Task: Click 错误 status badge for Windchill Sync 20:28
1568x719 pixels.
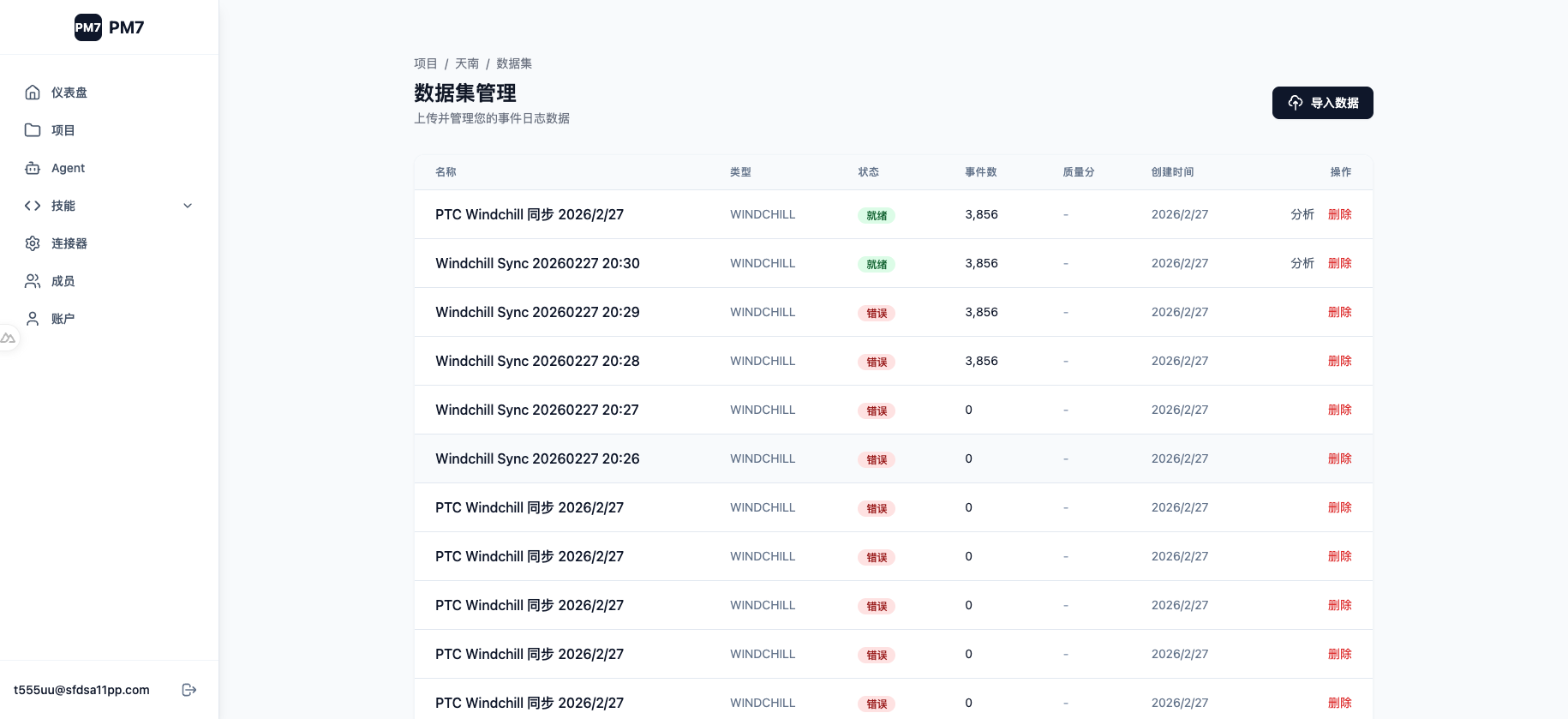Action: pyautogui.click(x=877, y=362)
